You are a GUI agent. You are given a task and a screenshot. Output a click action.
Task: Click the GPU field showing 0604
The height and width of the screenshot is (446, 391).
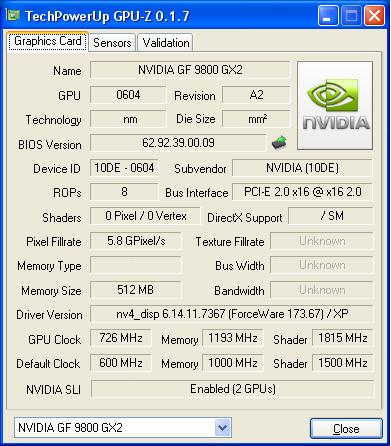pyautogui.click(x=128, y=95)
